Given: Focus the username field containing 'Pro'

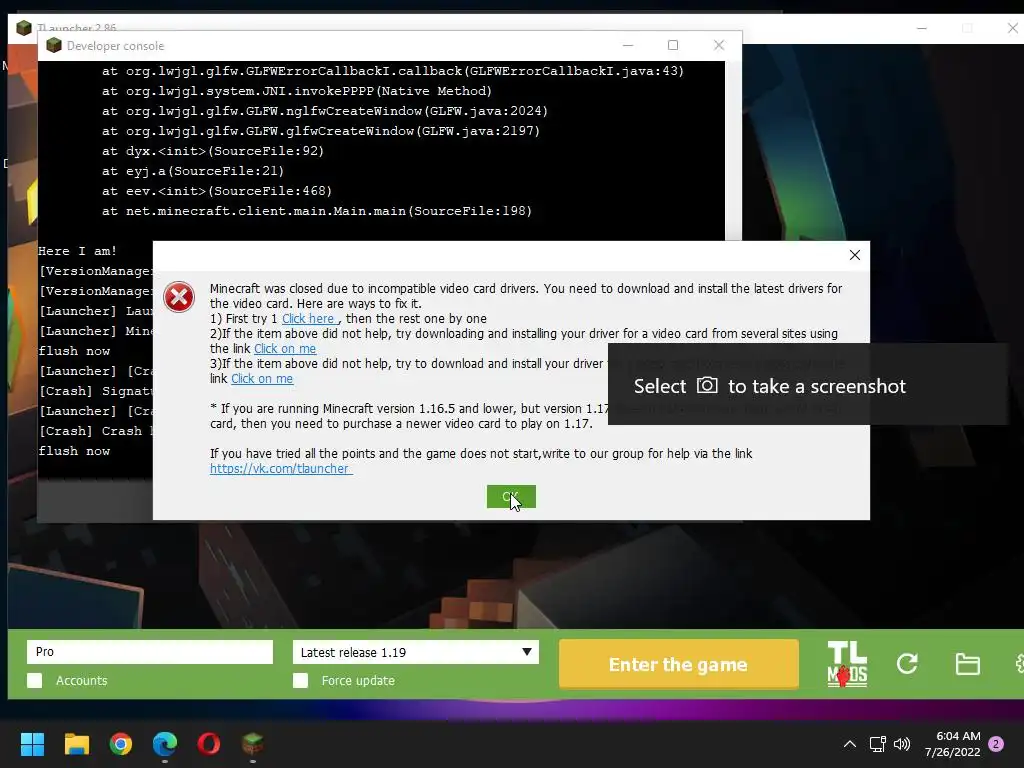Looking at the screenshot, I should point(150,652).
